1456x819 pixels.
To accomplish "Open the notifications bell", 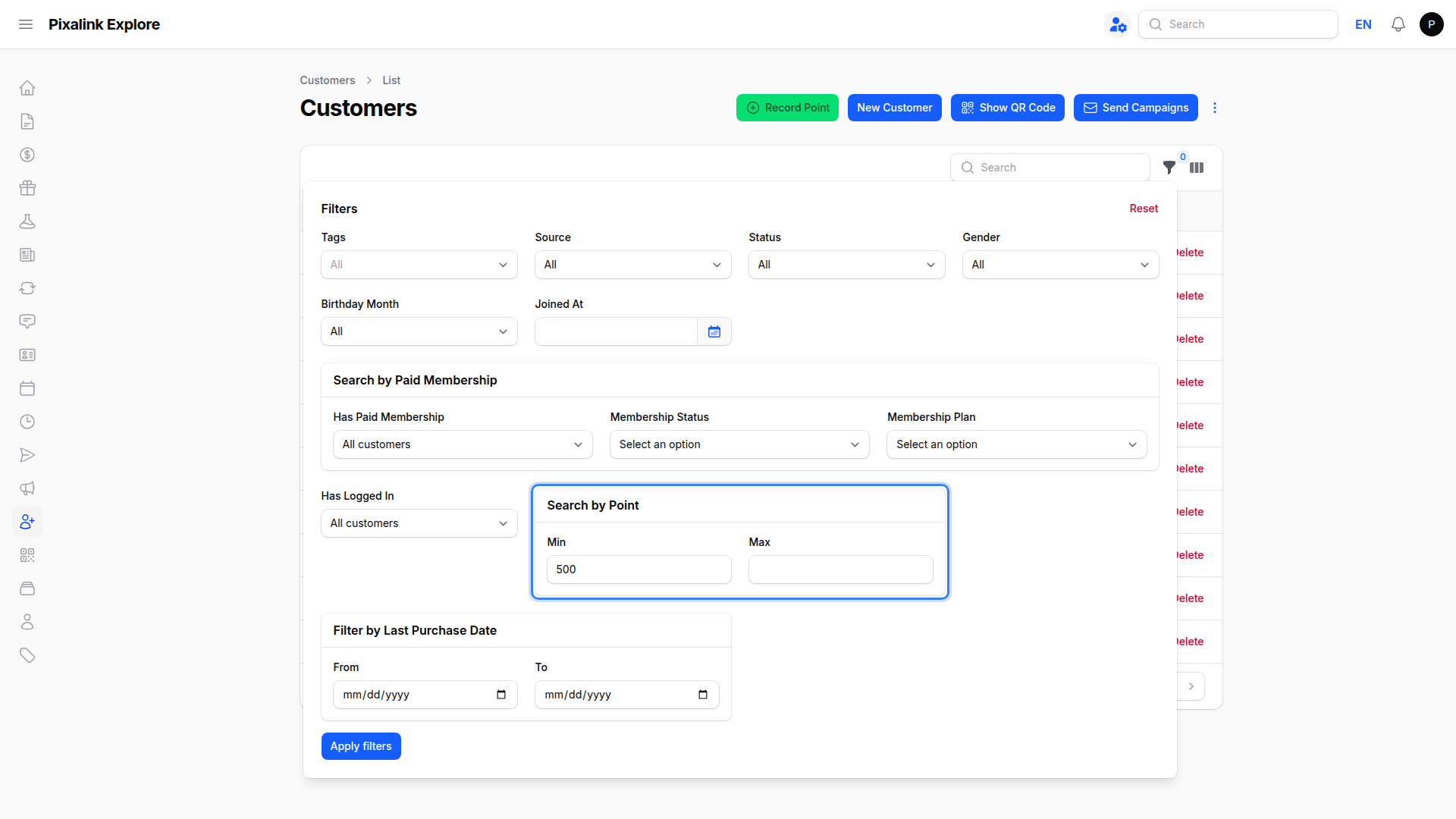I will [x=1398, y=24].
